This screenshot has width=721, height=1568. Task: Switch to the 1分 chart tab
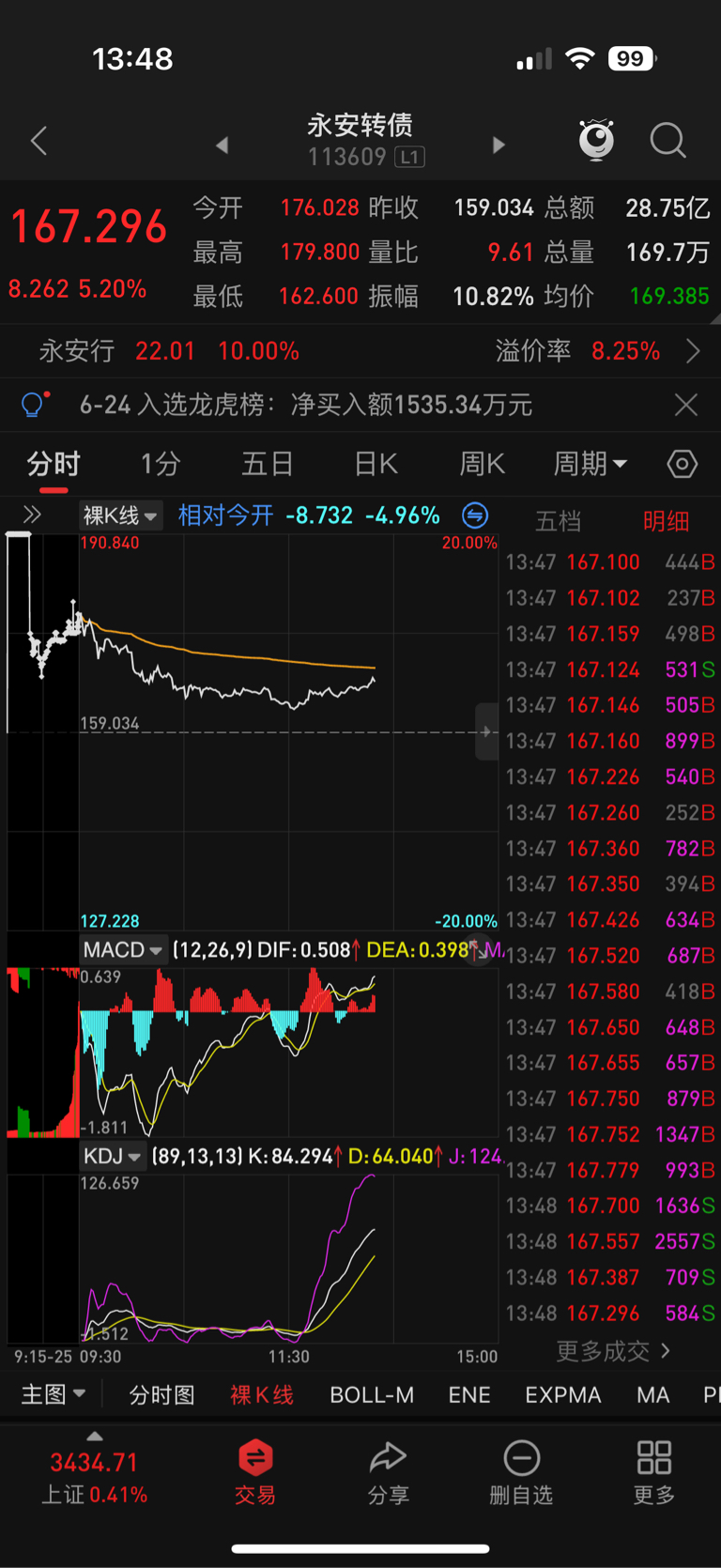160,464
